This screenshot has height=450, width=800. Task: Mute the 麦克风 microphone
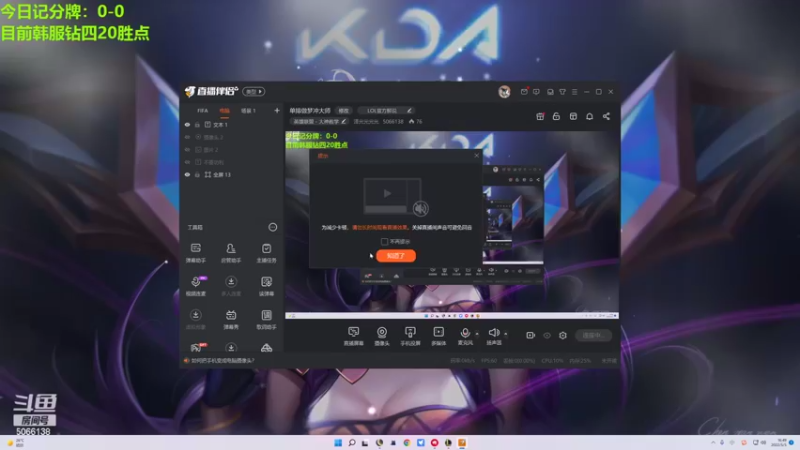(x=465, y=334)
